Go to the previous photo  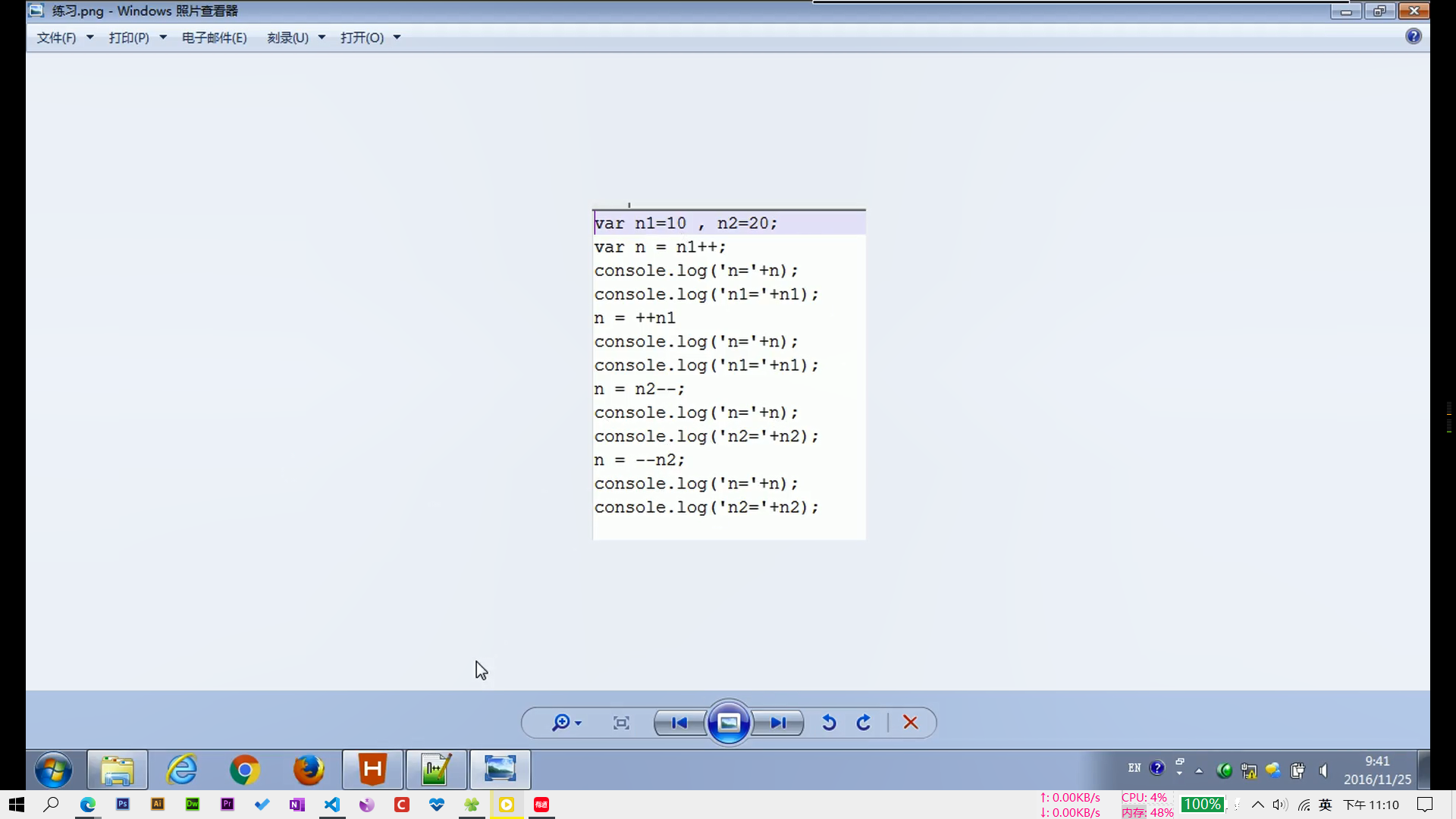pyautogui.click(x=679, y=723)
